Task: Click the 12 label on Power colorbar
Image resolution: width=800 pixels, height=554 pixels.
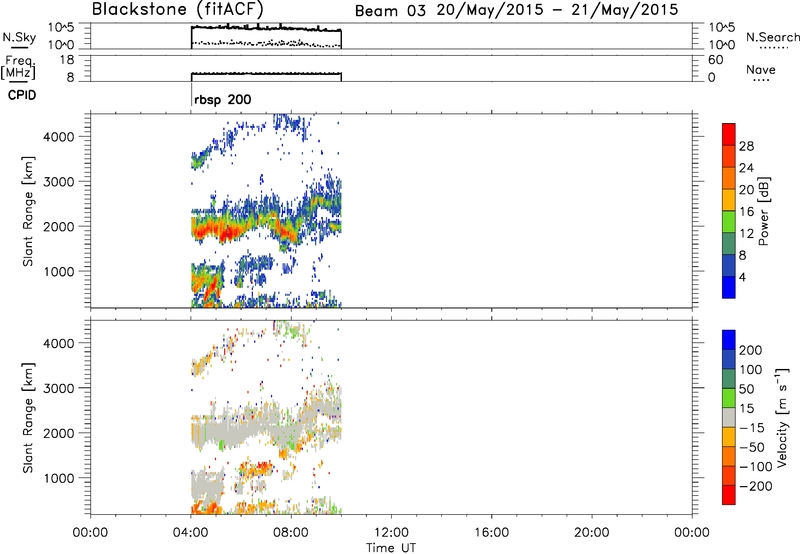Action: (746, 234)
